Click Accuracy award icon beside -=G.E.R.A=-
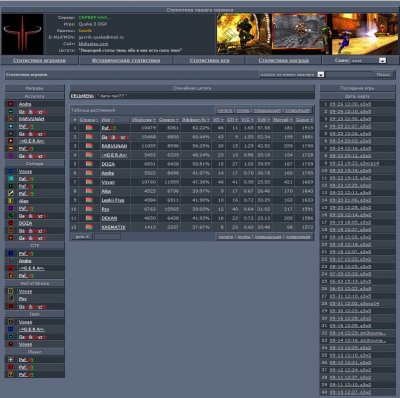Screen dimensions: 400x398 point(11,141)
